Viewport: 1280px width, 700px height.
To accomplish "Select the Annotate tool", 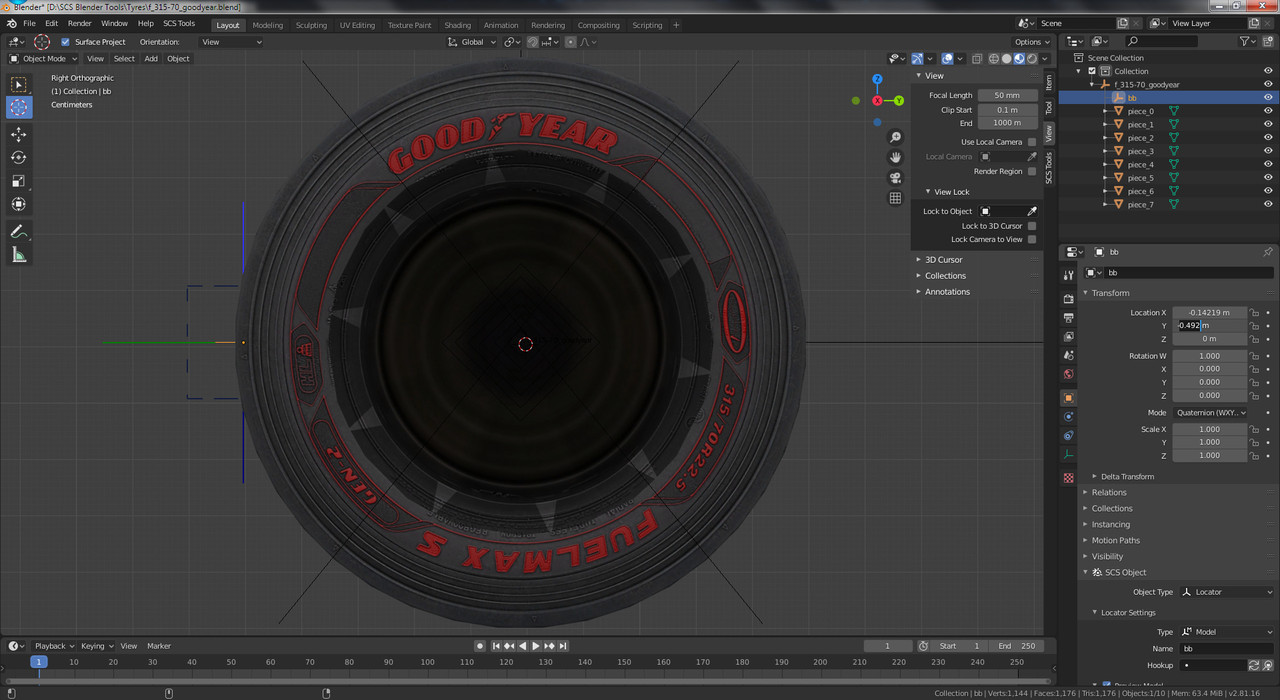I will coord(19,231).
